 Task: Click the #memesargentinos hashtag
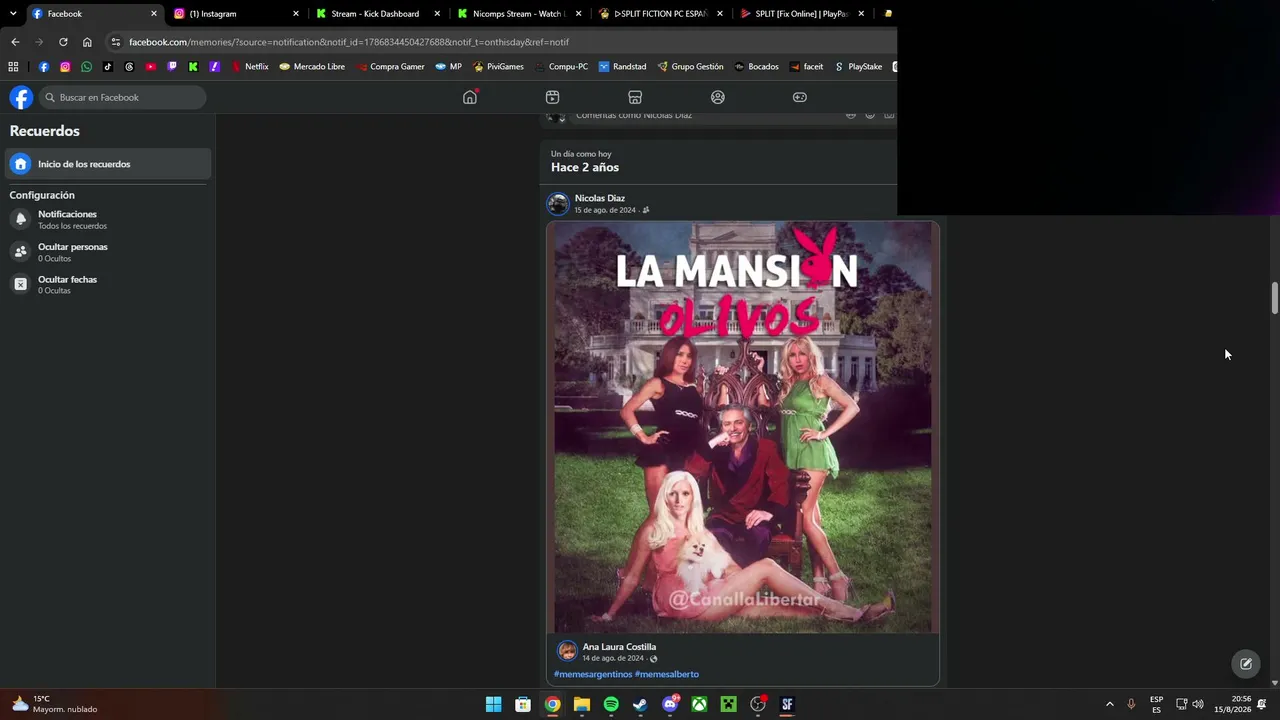coord(593,674)
